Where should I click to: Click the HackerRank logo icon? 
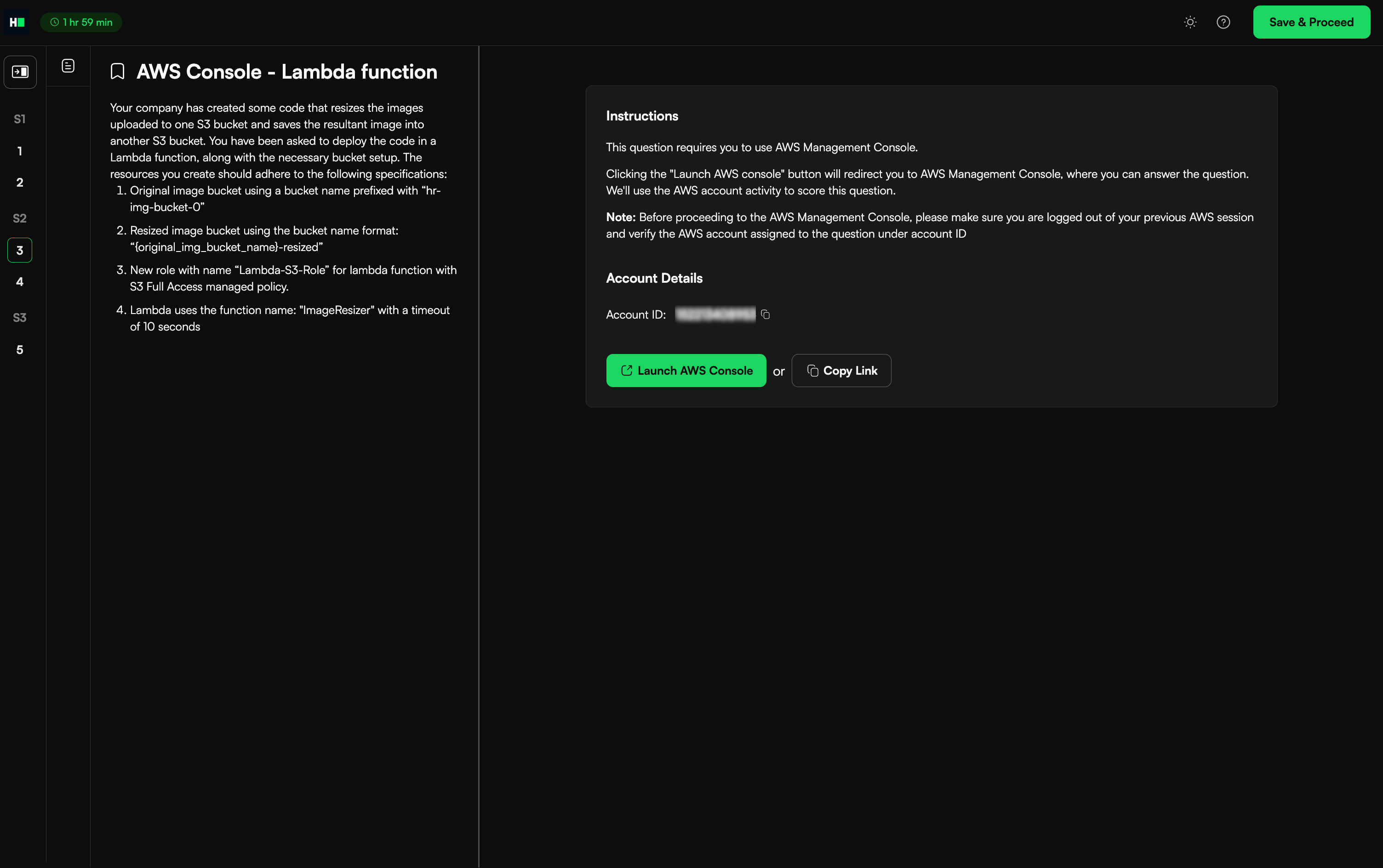pyautogui.click(x=17, y=23)
